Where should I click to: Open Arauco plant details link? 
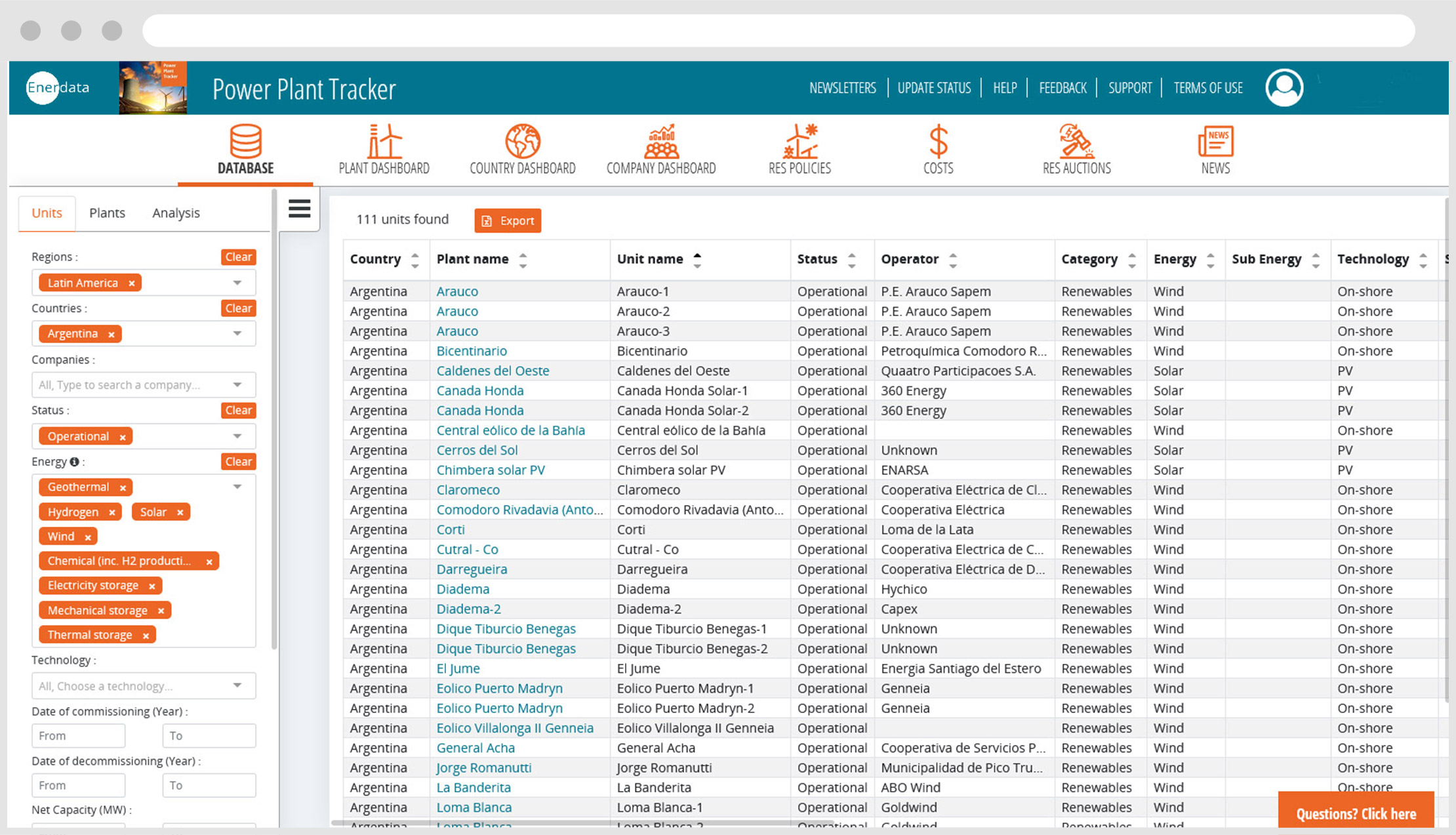(x=458, y=291)
